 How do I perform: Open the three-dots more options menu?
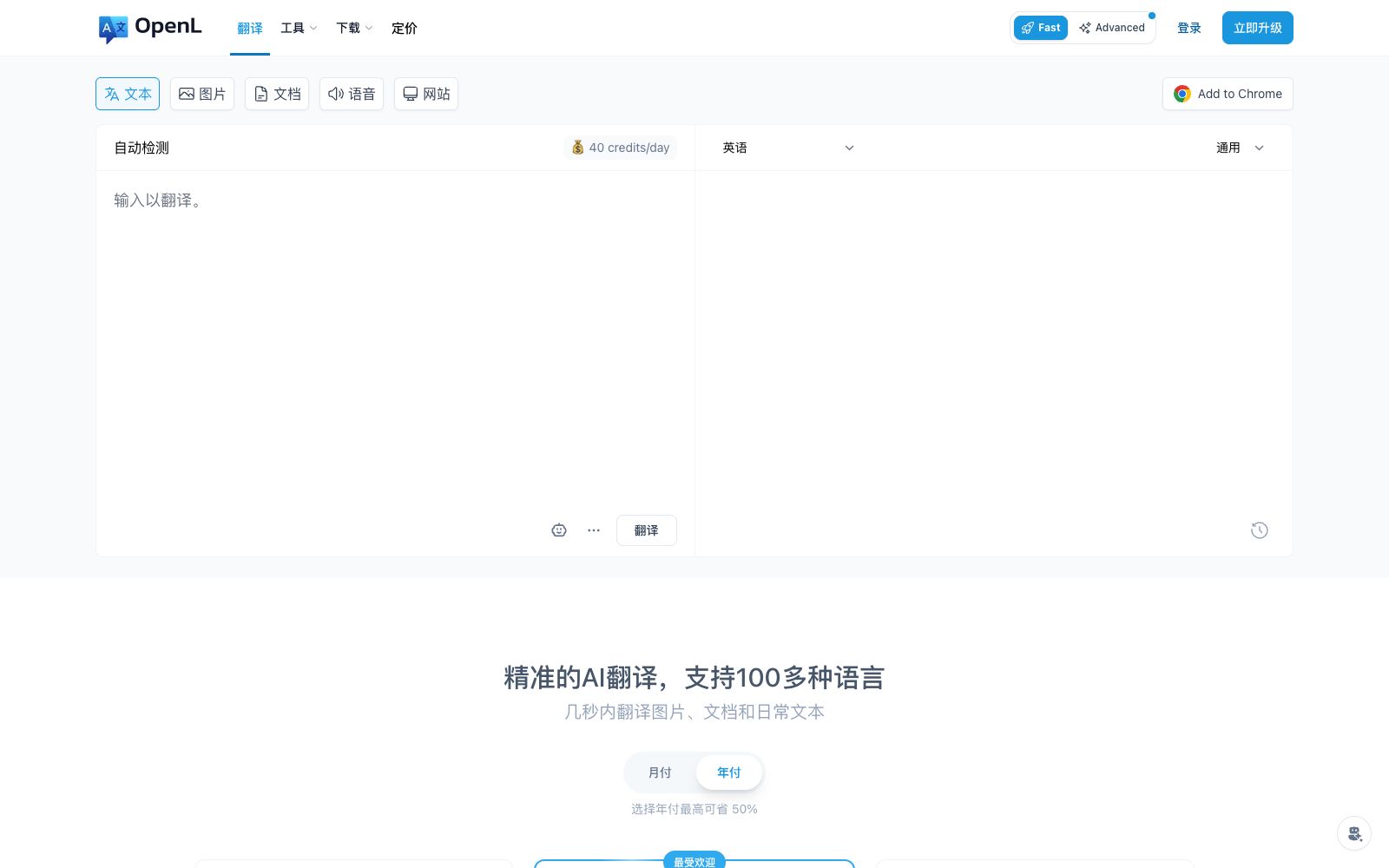point(594,530)
